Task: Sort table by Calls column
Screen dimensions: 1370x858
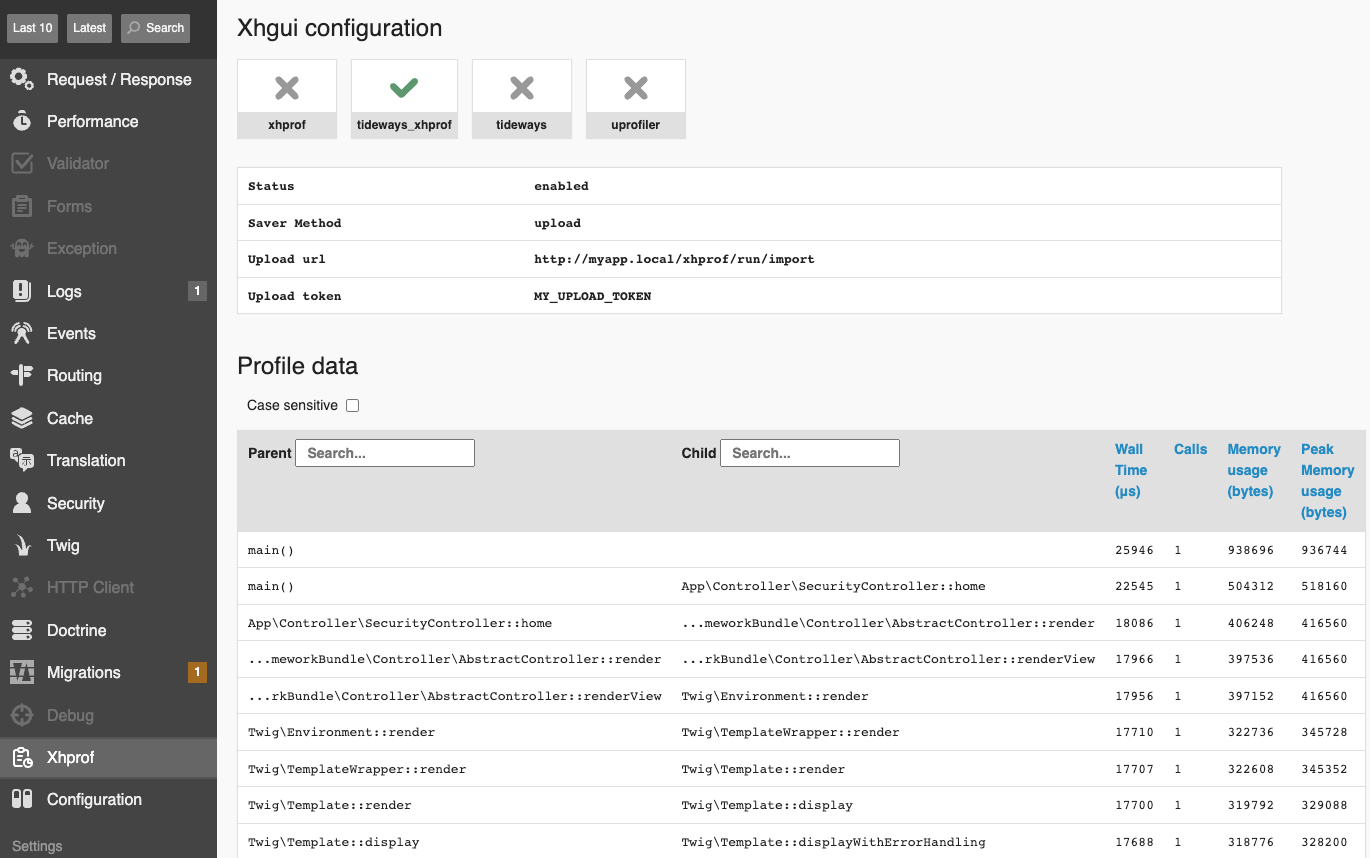Action: click(x=1190, y=449)
